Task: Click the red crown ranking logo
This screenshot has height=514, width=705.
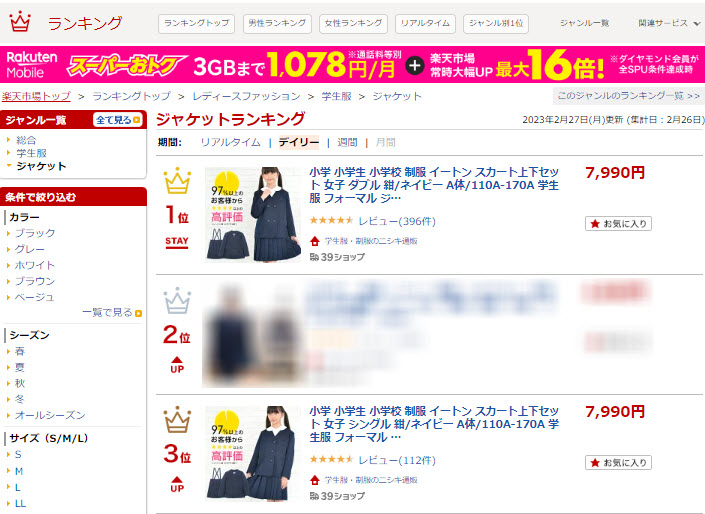Action: pos(20,22)
